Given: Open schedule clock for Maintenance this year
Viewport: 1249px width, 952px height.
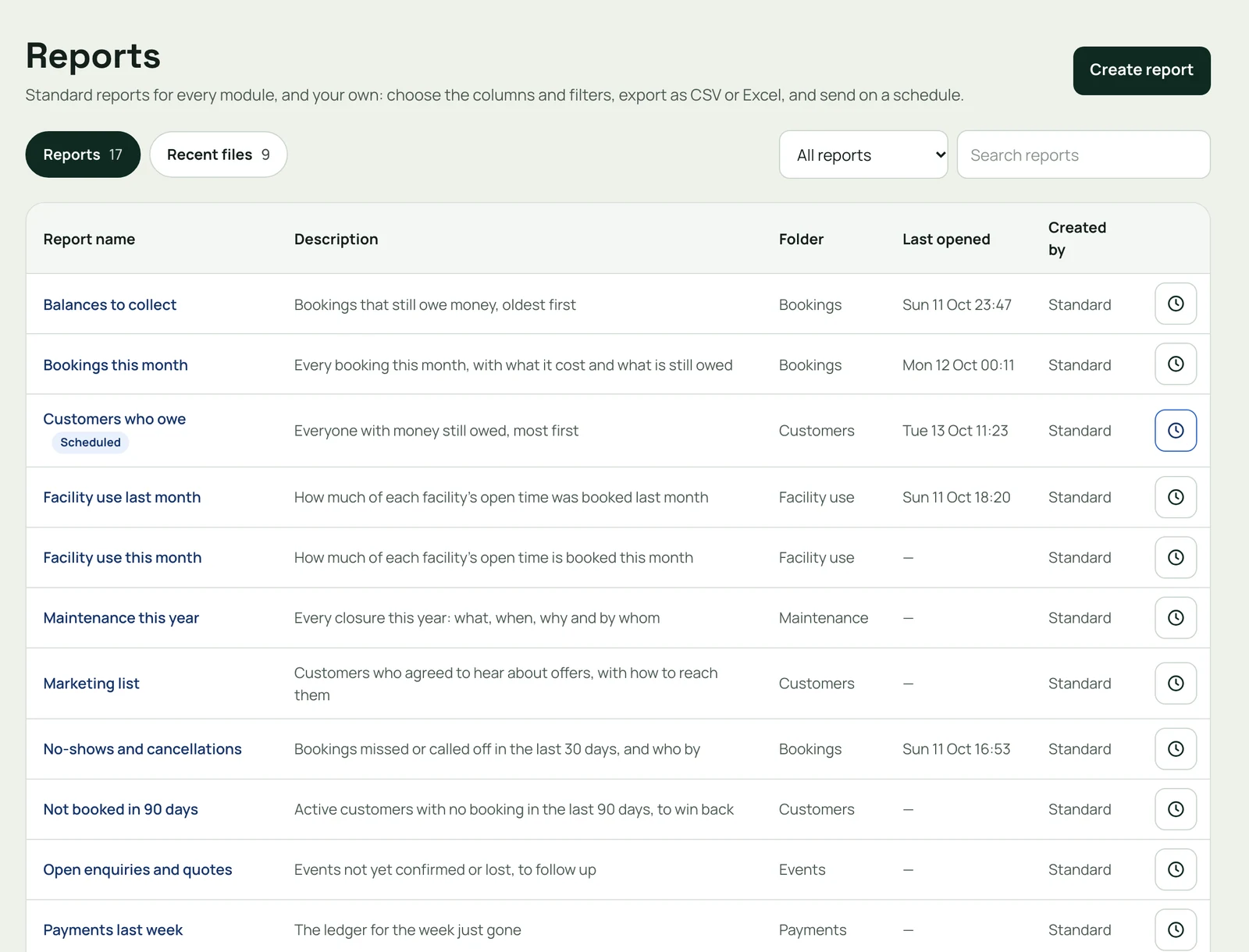Looking at the screenshot, I should [1176, 617].
